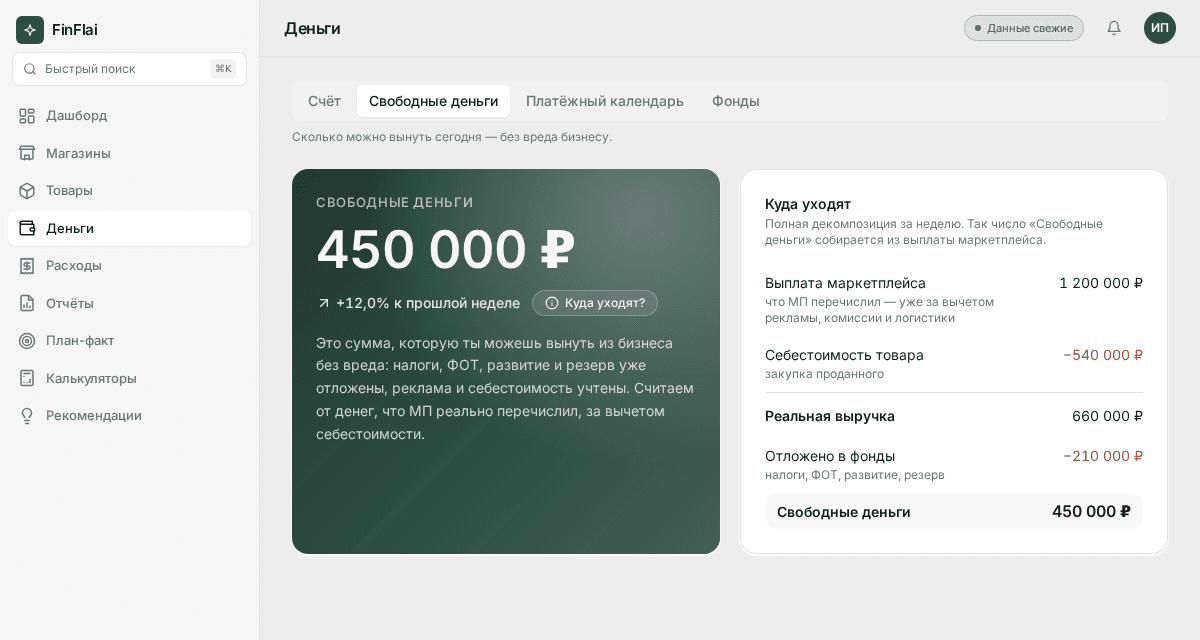Click the growth arrow icon by +12,0%
This screenshot has width=1200, height=640.
pos(323,303)
